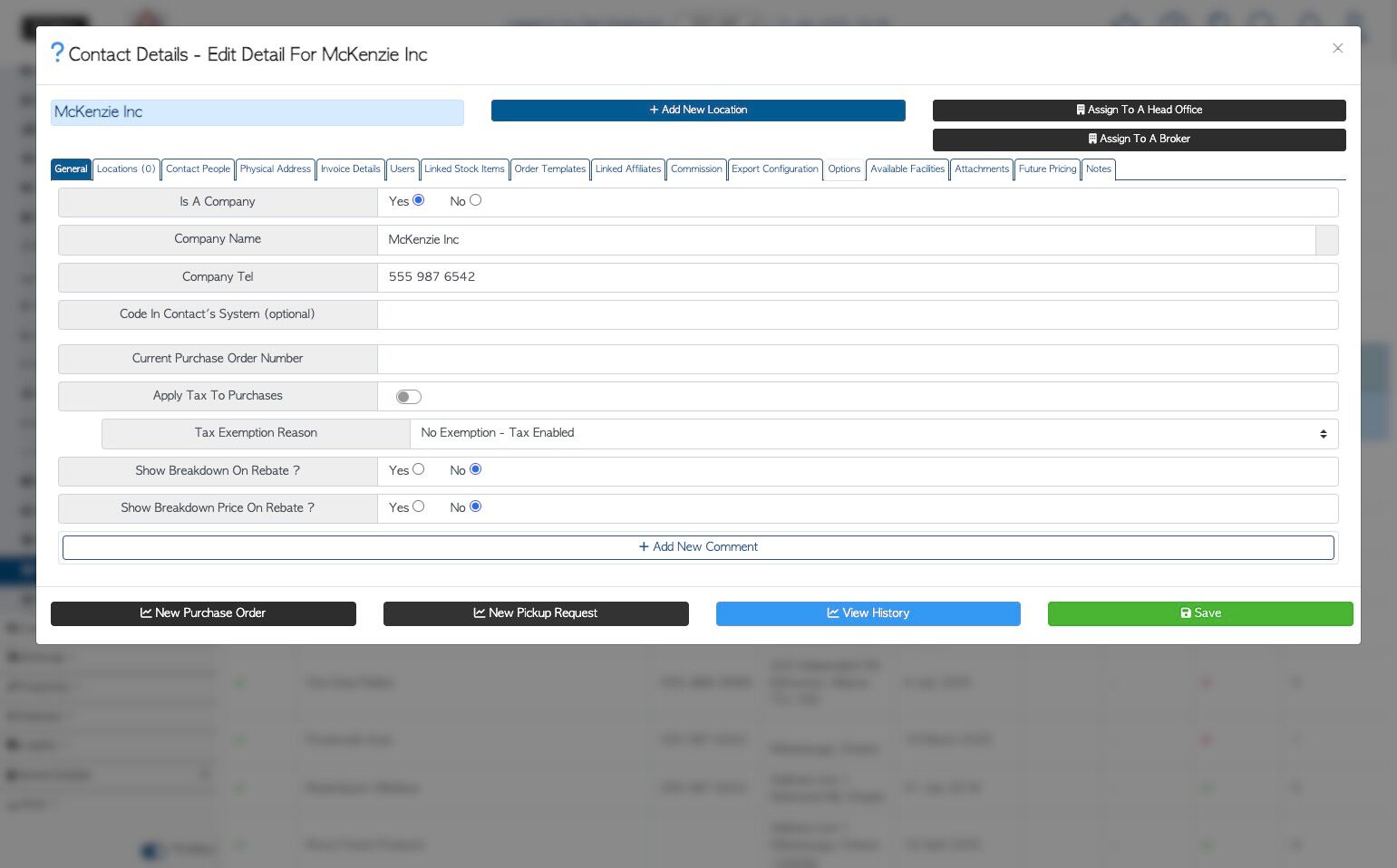This screenshot has width=1397, height=868.
Task: Click the blue question mark help icon
Action: 57,53
